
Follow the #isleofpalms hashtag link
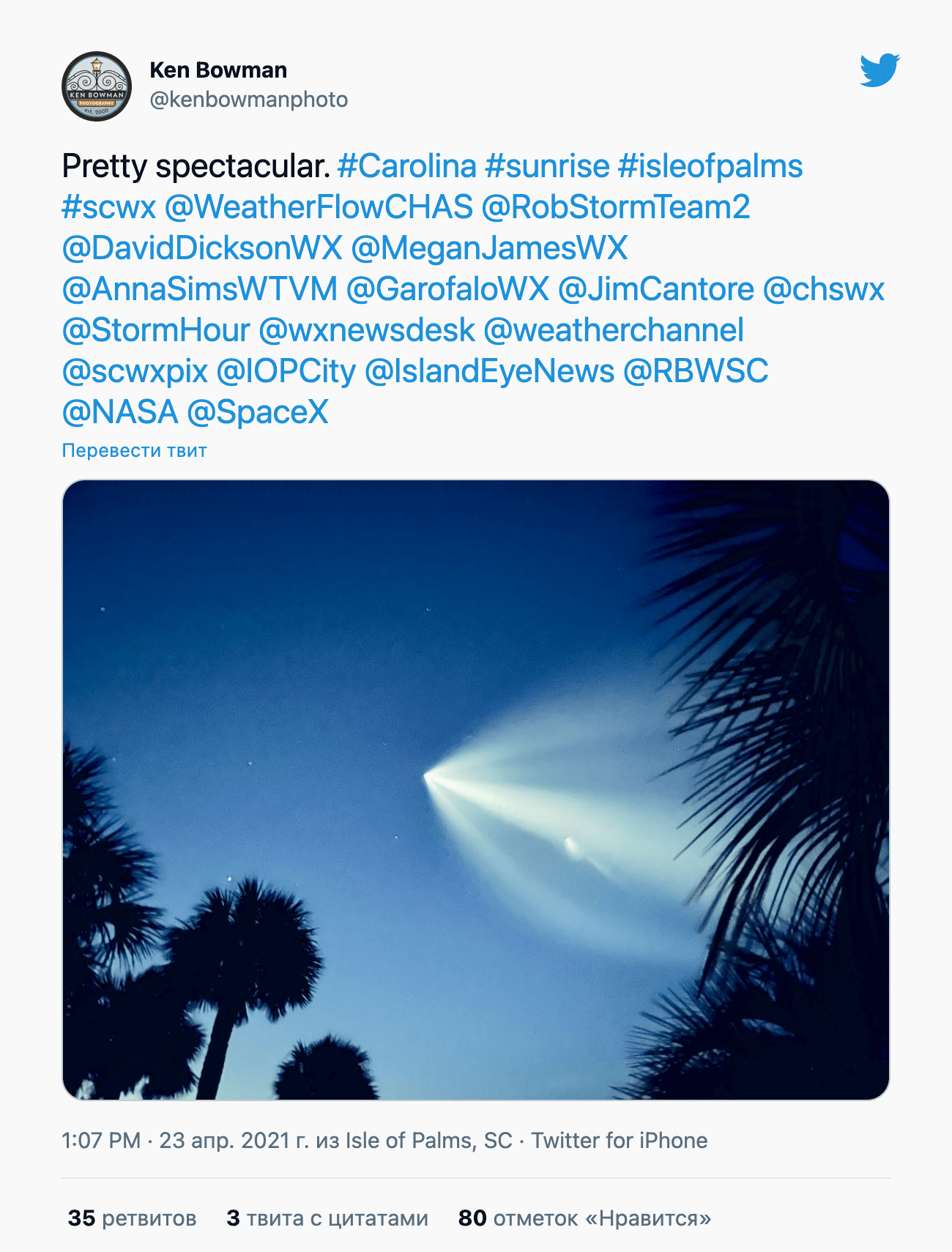710,166
